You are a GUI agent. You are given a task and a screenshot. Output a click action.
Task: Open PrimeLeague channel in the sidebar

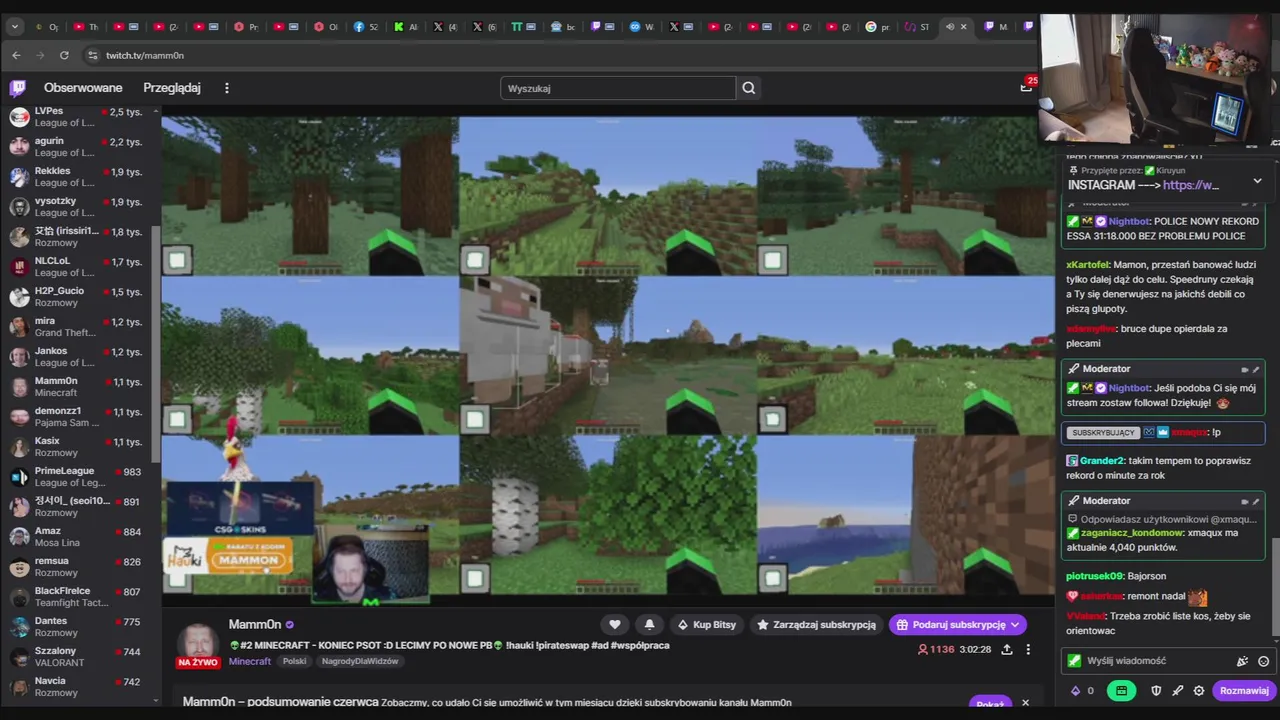pos(80,477)
